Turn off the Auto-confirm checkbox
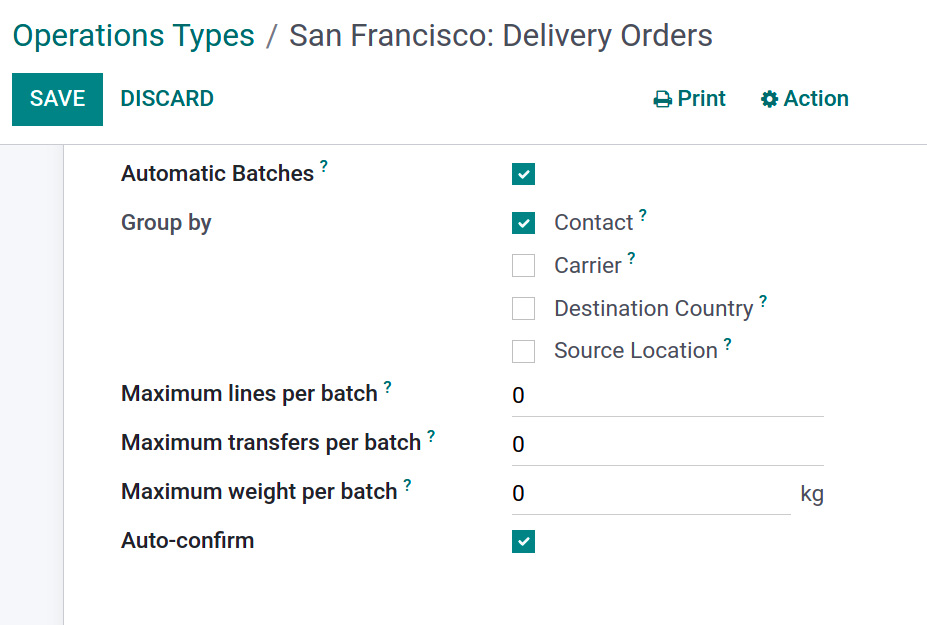 tap(523, 541)
